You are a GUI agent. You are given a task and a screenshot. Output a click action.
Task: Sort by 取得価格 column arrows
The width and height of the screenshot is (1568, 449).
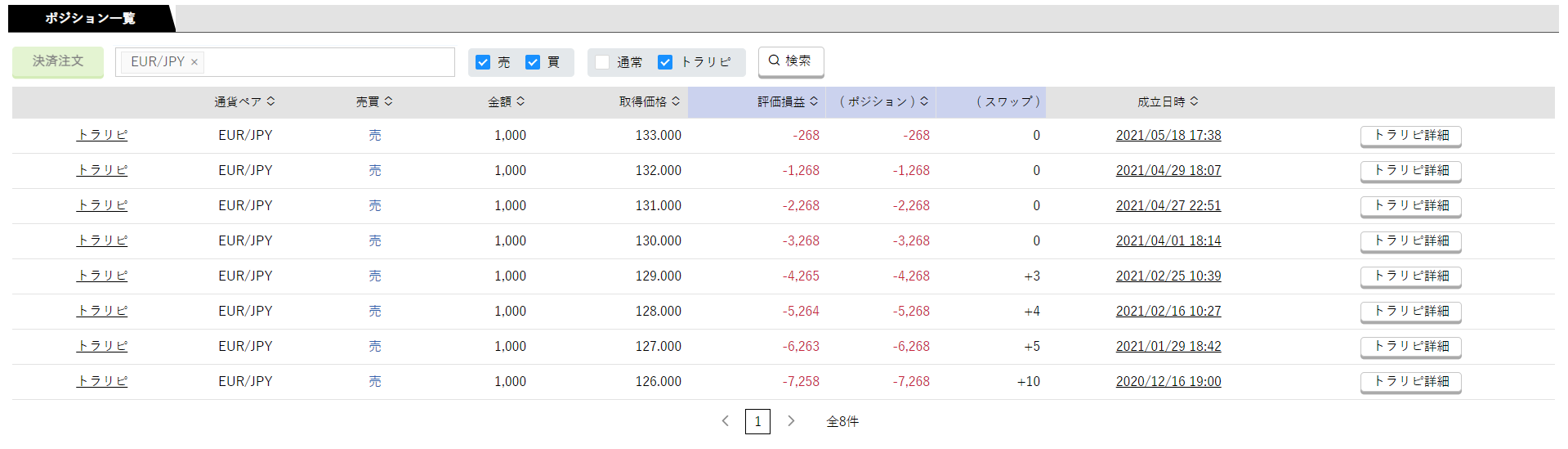tap(676, 101)
